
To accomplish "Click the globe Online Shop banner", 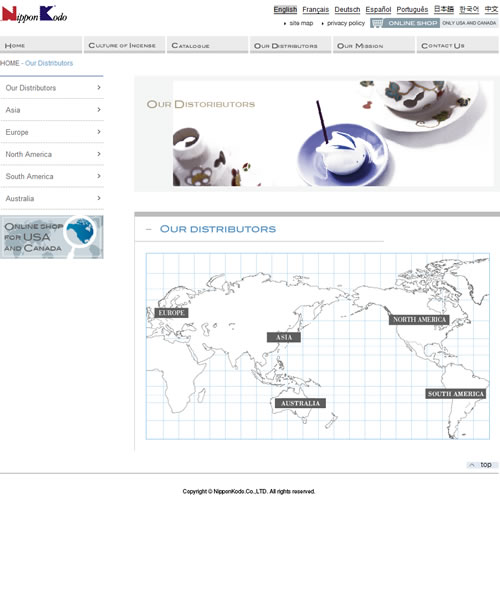I will 52,237.
